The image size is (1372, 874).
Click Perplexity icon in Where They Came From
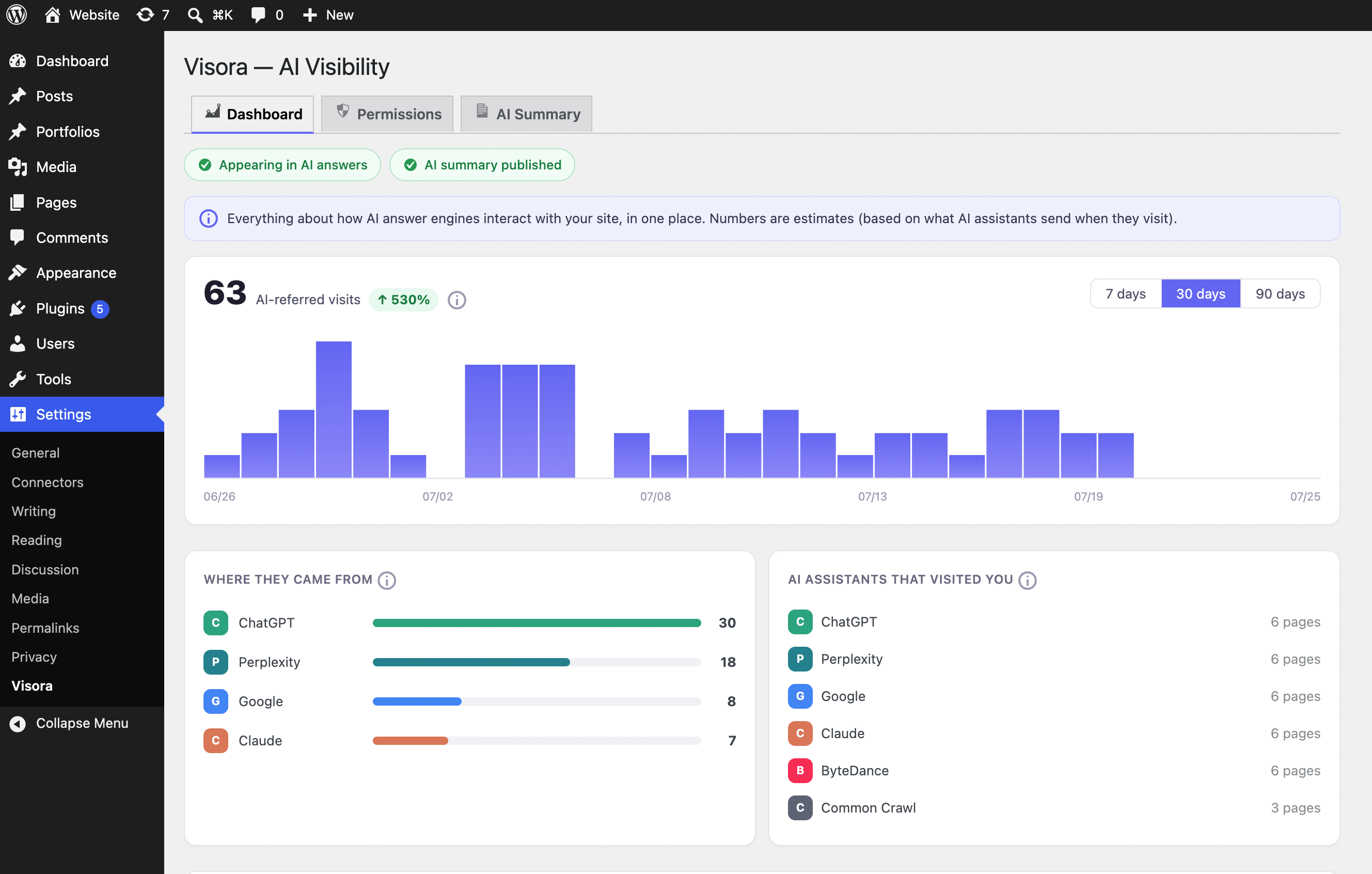pyautogui.click(x=216, y=662)
